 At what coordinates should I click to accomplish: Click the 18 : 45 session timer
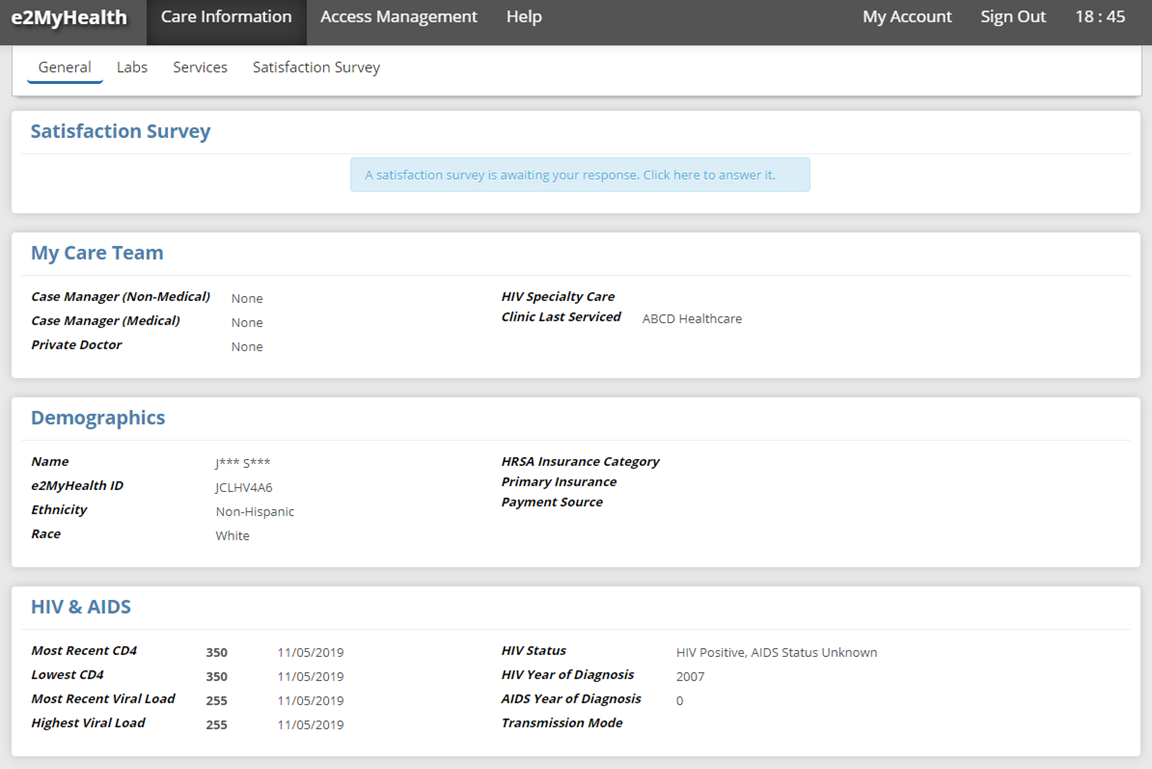point(1100,17)
